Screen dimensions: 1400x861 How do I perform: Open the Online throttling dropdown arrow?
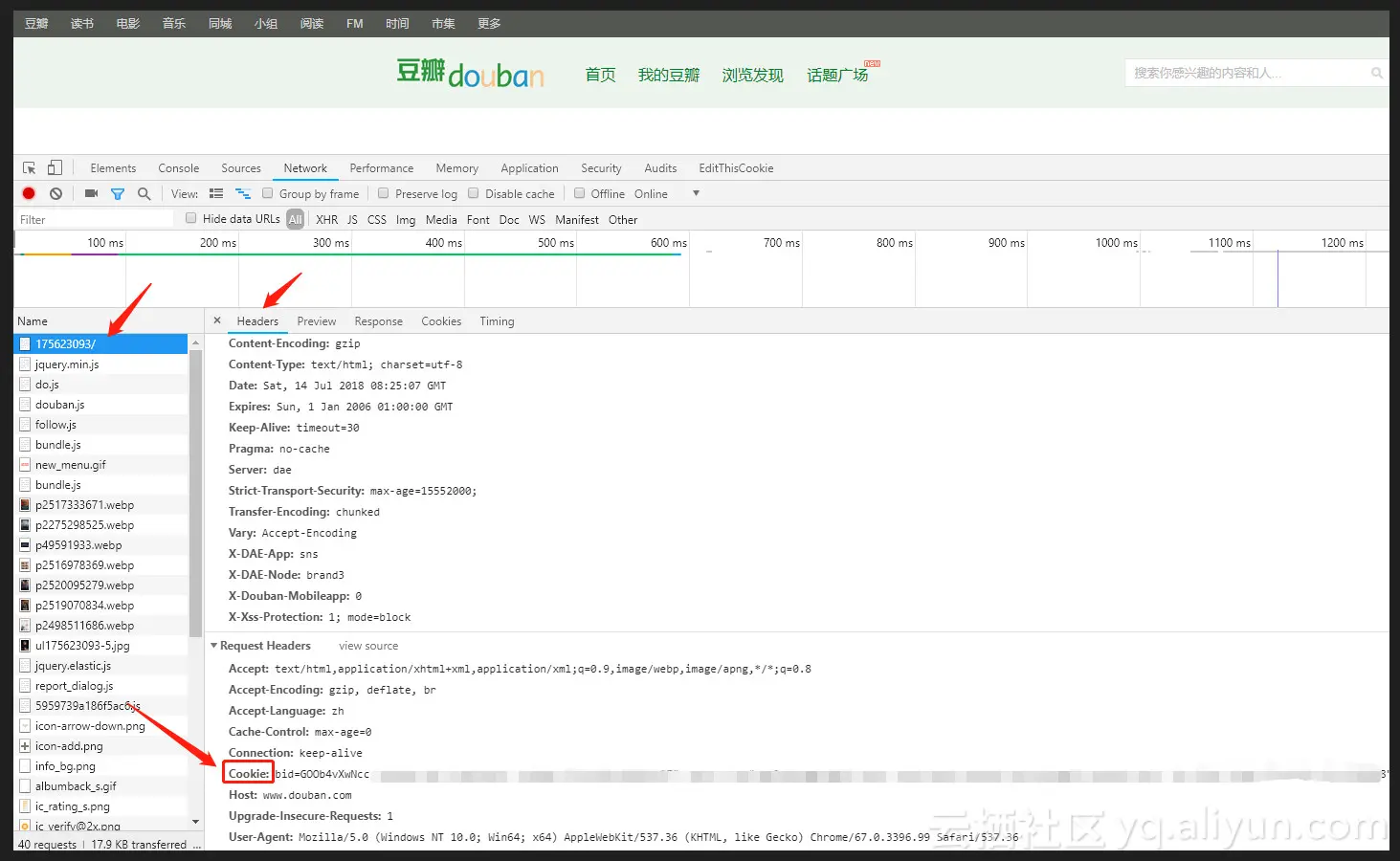696,193
